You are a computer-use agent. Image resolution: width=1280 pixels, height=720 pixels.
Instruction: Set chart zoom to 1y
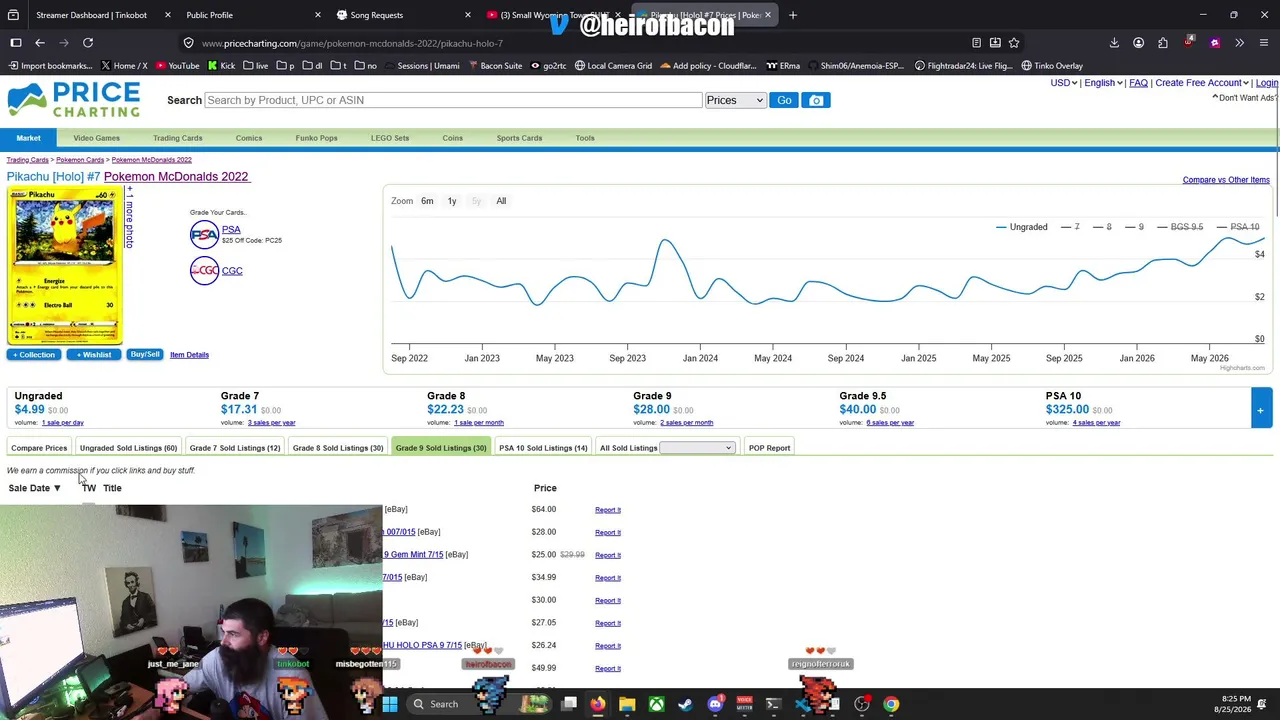452,201
